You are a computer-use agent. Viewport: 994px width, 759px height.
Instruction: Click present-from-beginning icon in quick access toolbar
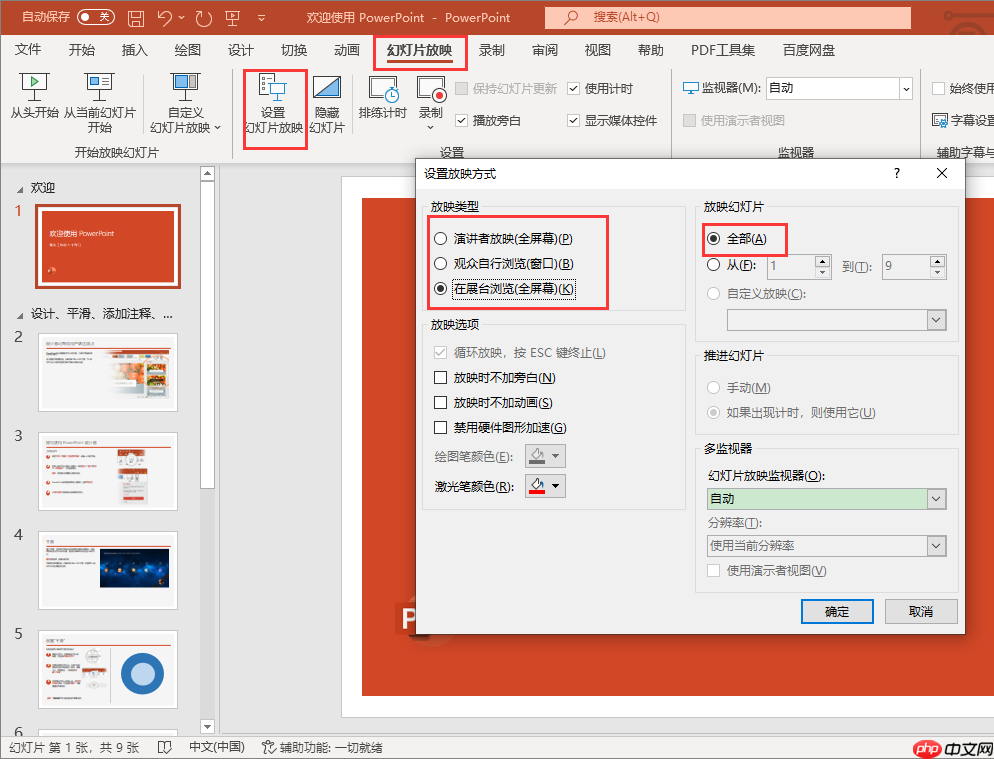pyautogui.click(x=233, y=18)
